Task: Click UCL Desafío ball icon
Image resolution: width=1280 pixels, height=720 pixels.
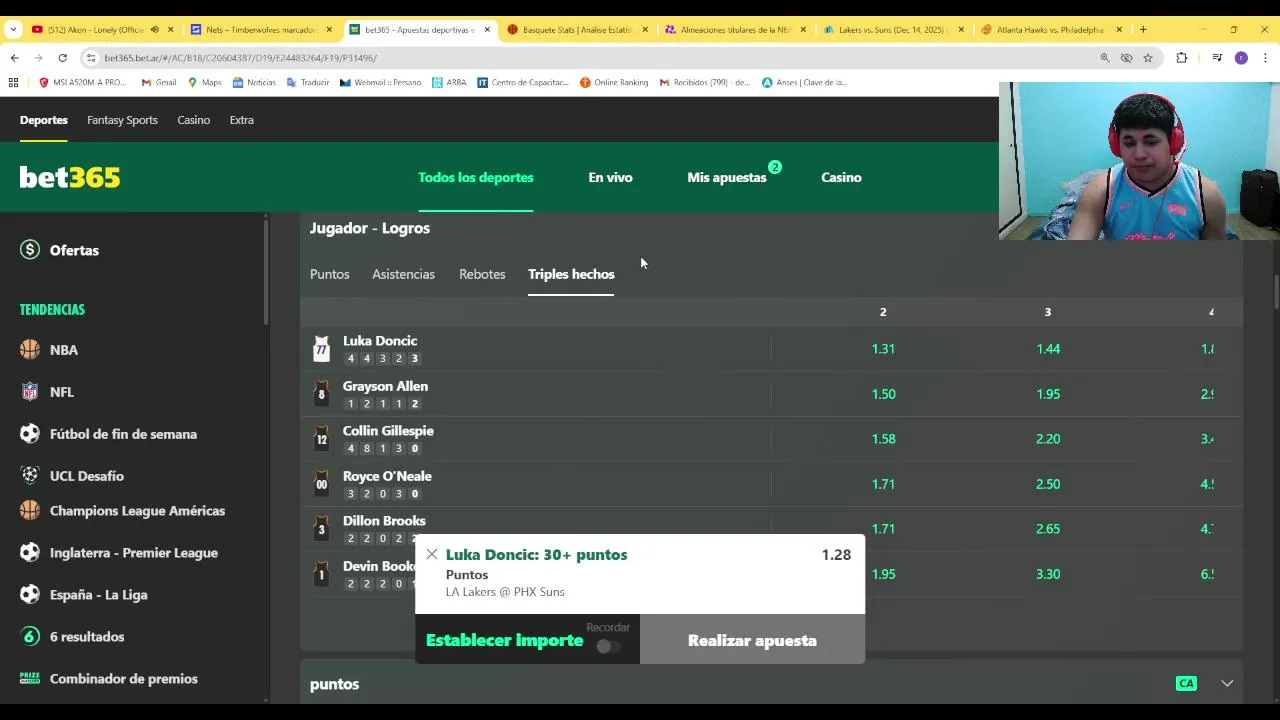Action: click(x=30, y=476)
